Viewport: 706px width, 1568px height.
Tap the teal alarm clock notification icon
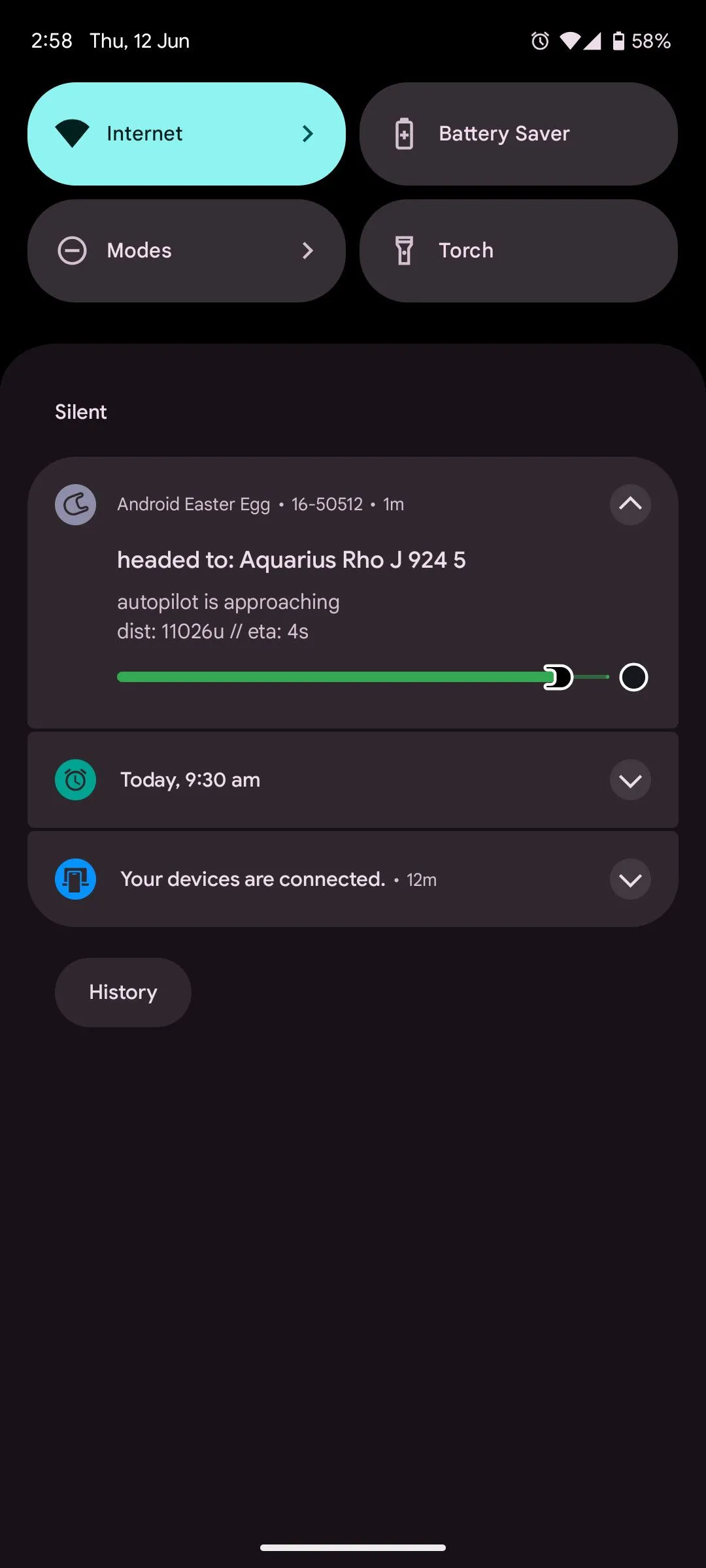pos(75,779)
